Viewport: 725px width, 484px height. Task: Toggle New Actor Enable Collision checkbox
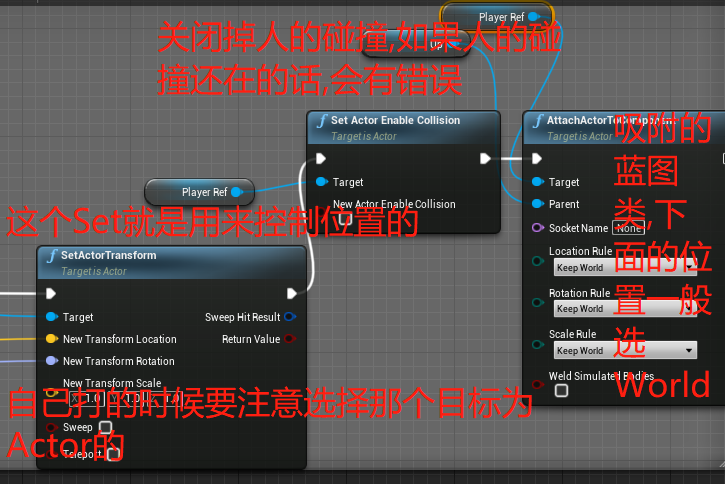(x=345, y=219)
